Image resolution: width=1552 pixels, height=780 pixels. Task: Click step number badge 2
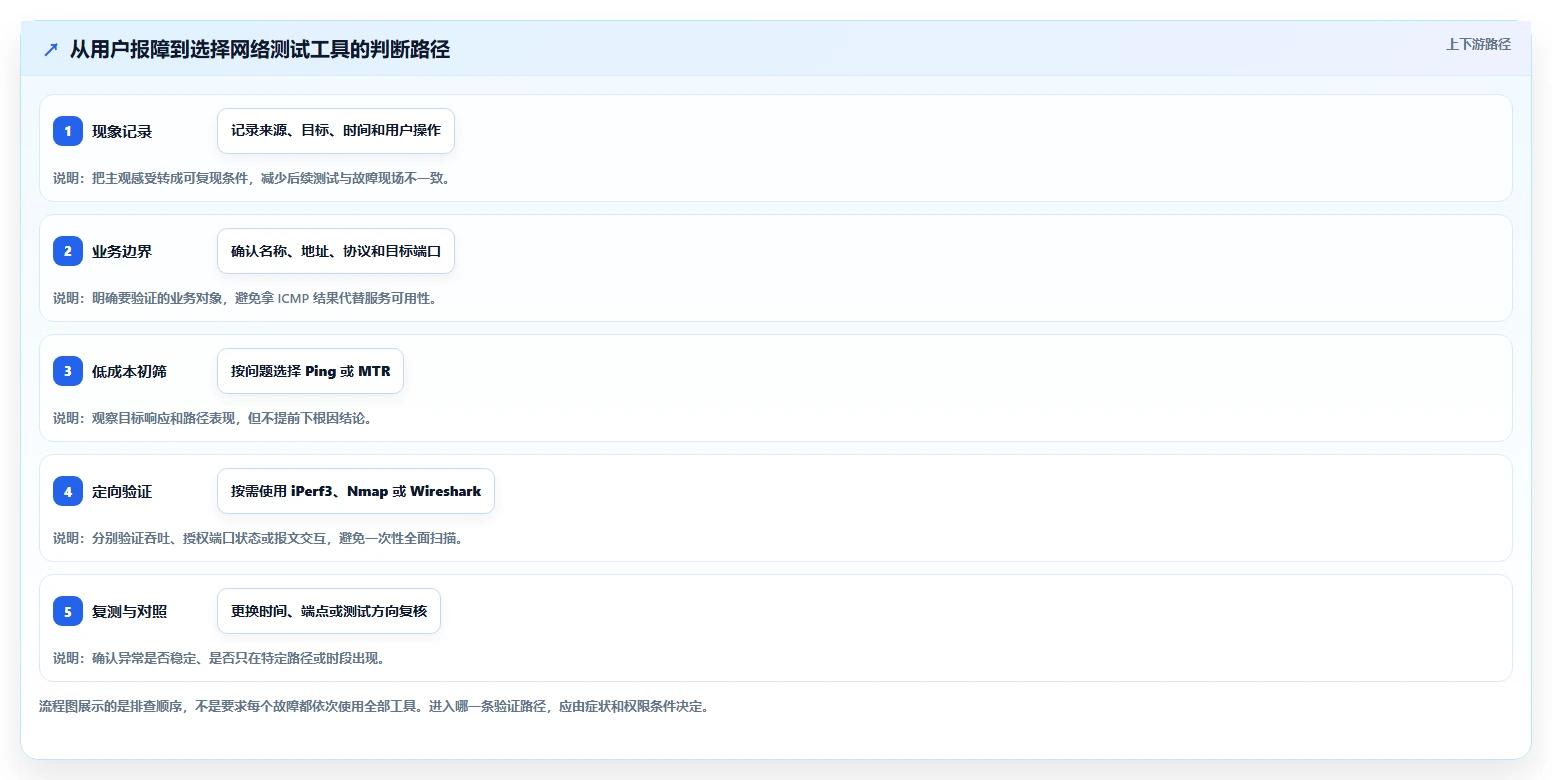tap(68, 251)
